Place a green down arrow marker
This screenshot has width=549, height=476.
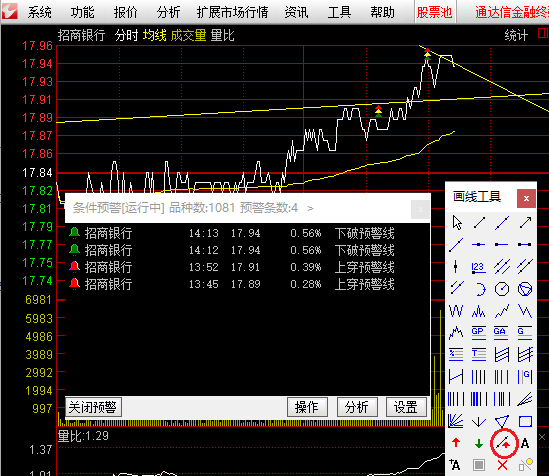pos(479,443)
